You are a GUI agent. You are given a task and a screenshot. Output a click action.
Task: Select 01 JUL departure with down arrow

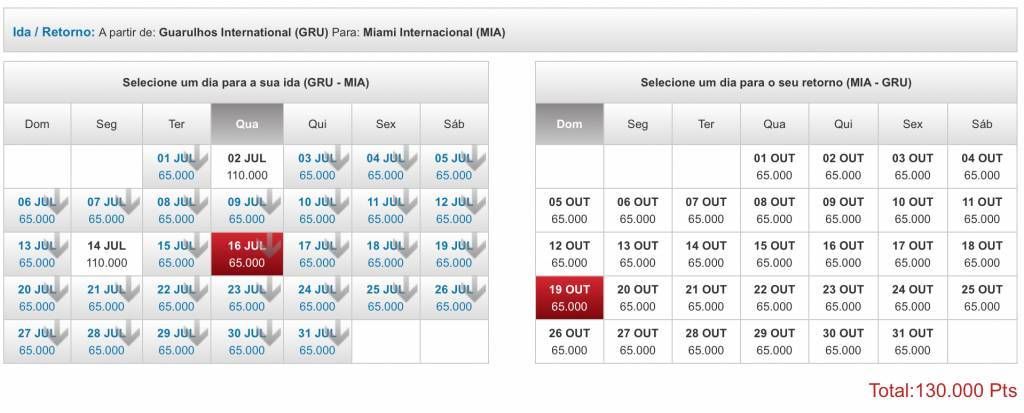coord(176,167)
